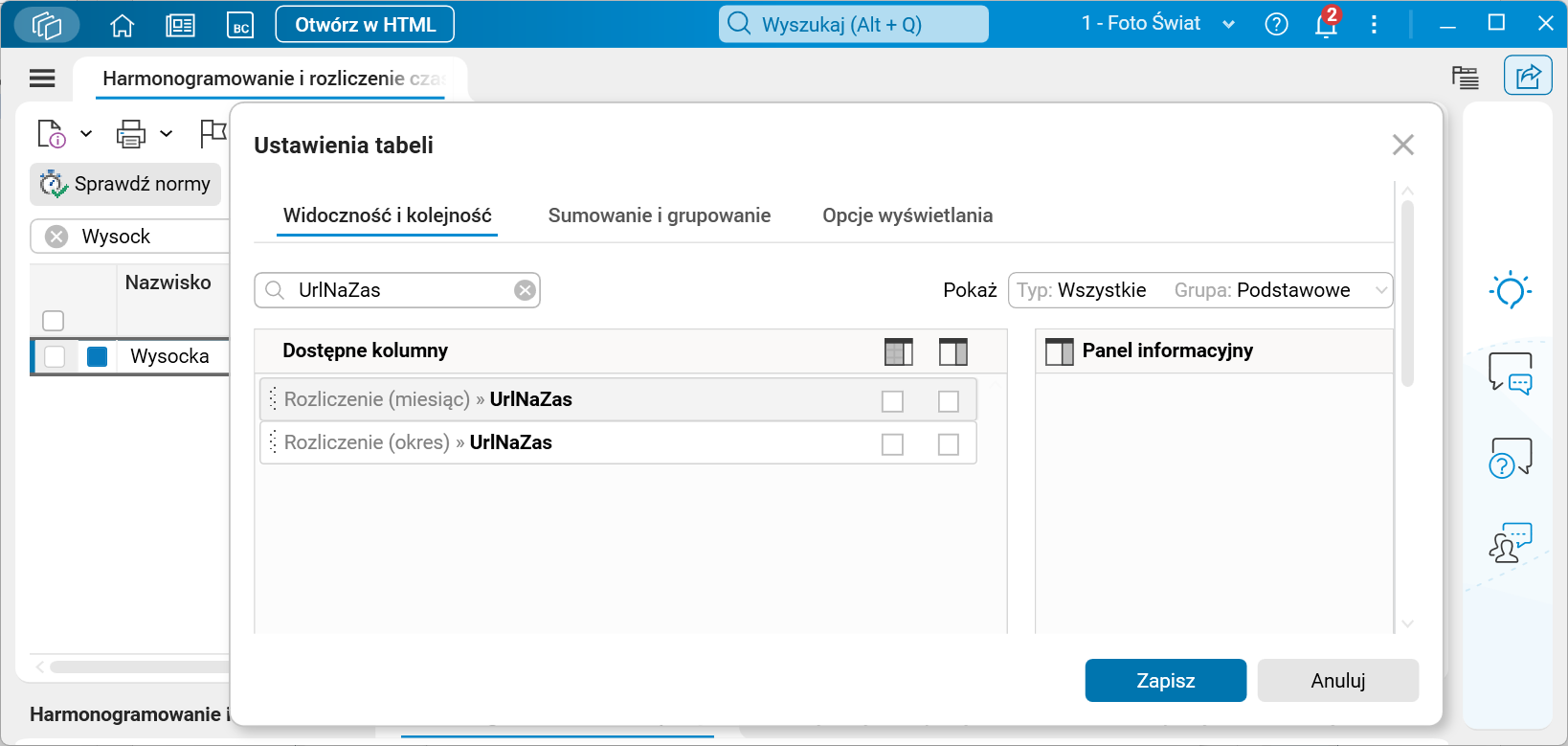
Task: Click the list view icon beside share
Action: coord(1465,77)
